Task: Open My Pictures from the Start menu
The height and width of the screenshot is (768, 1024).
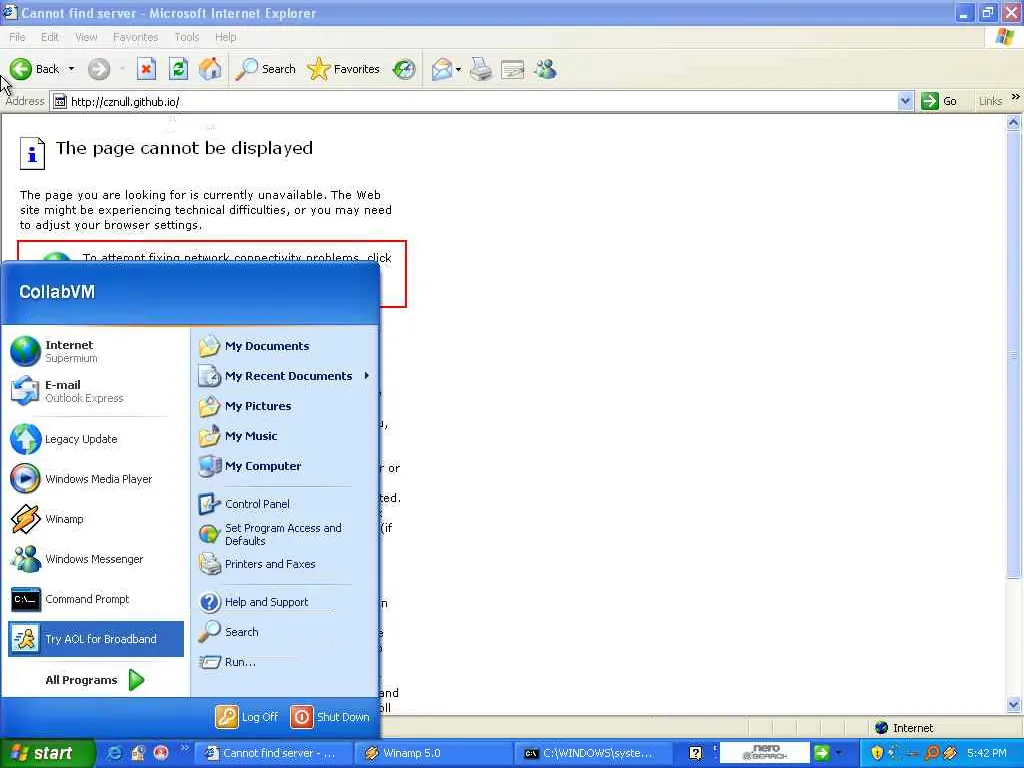Action: point(285,406)
